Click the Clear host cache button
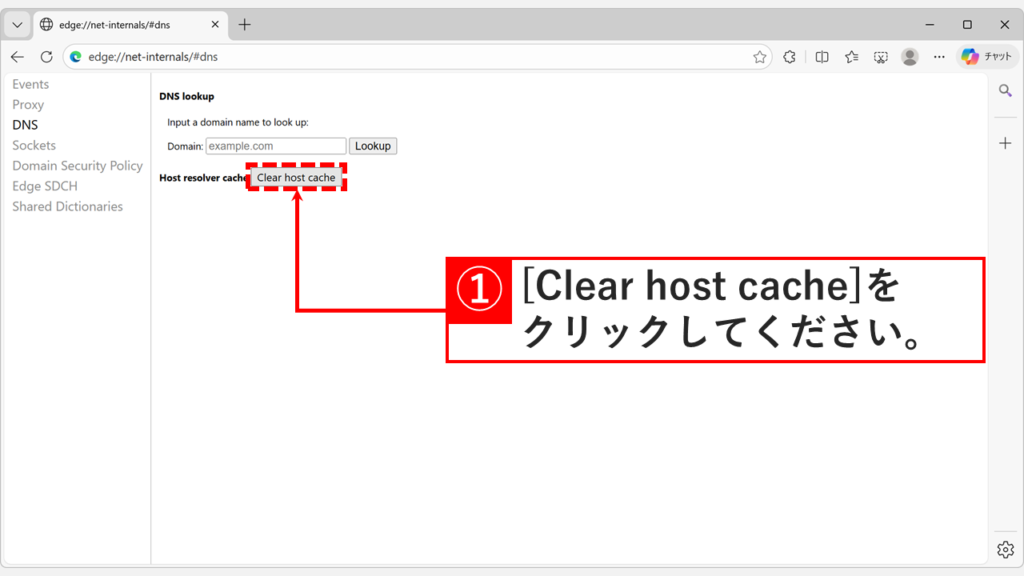Viewport: 1024px width, 576px height. 296,177
